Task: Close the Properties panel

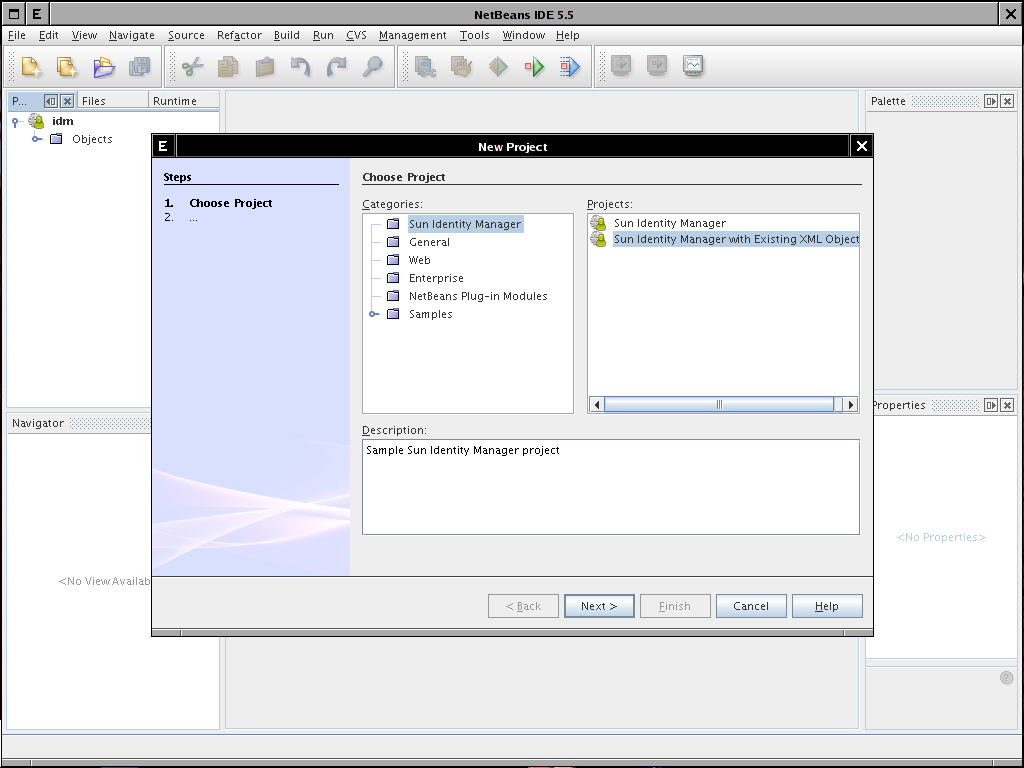Action: tap(1008, 406)
